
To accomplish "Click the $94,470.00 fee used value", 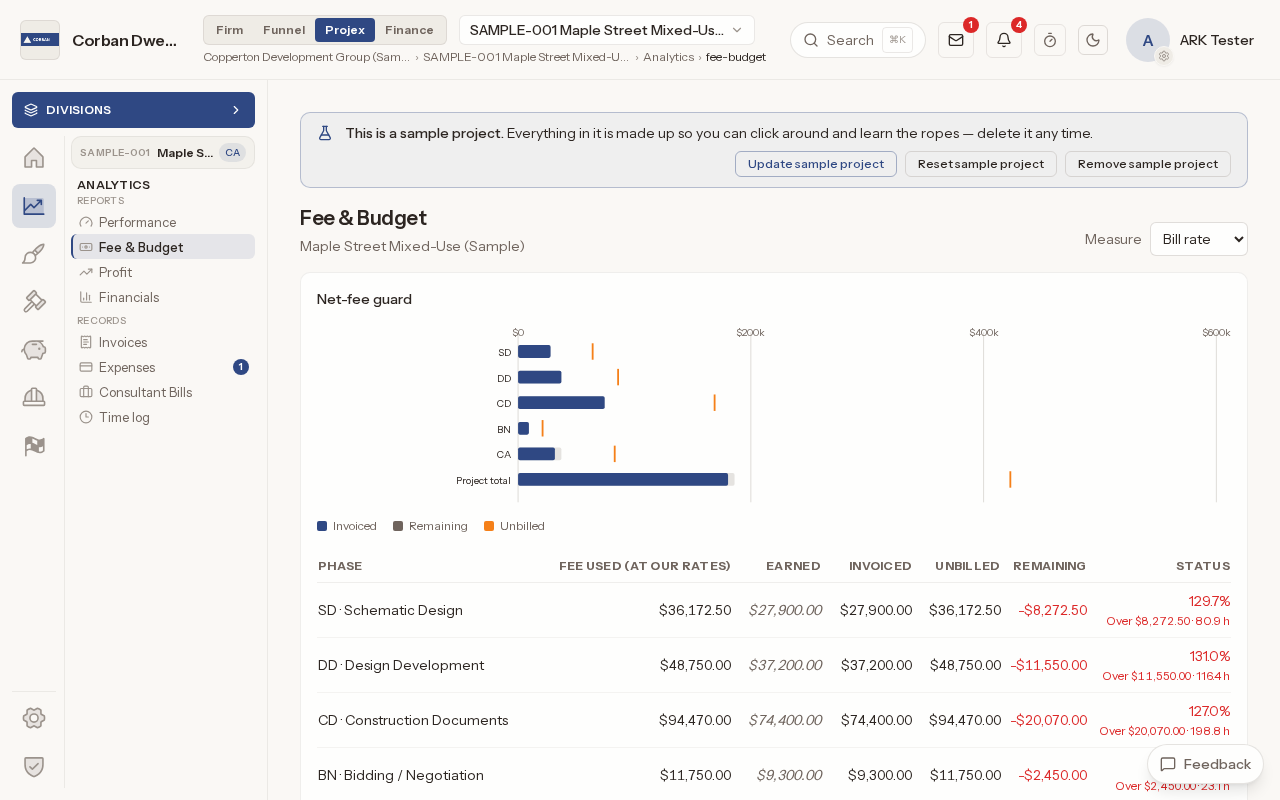I will 695,720.
